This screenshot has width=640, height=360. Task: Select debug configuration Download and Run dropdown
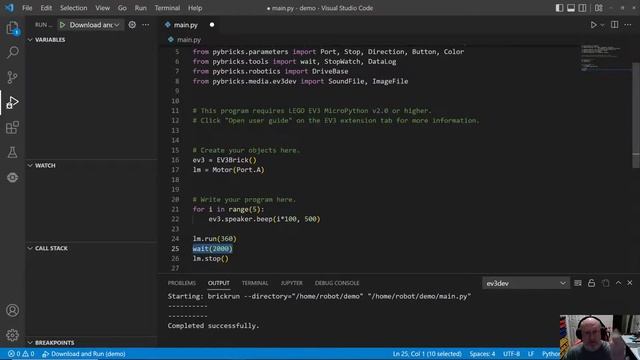click(94, 25)
